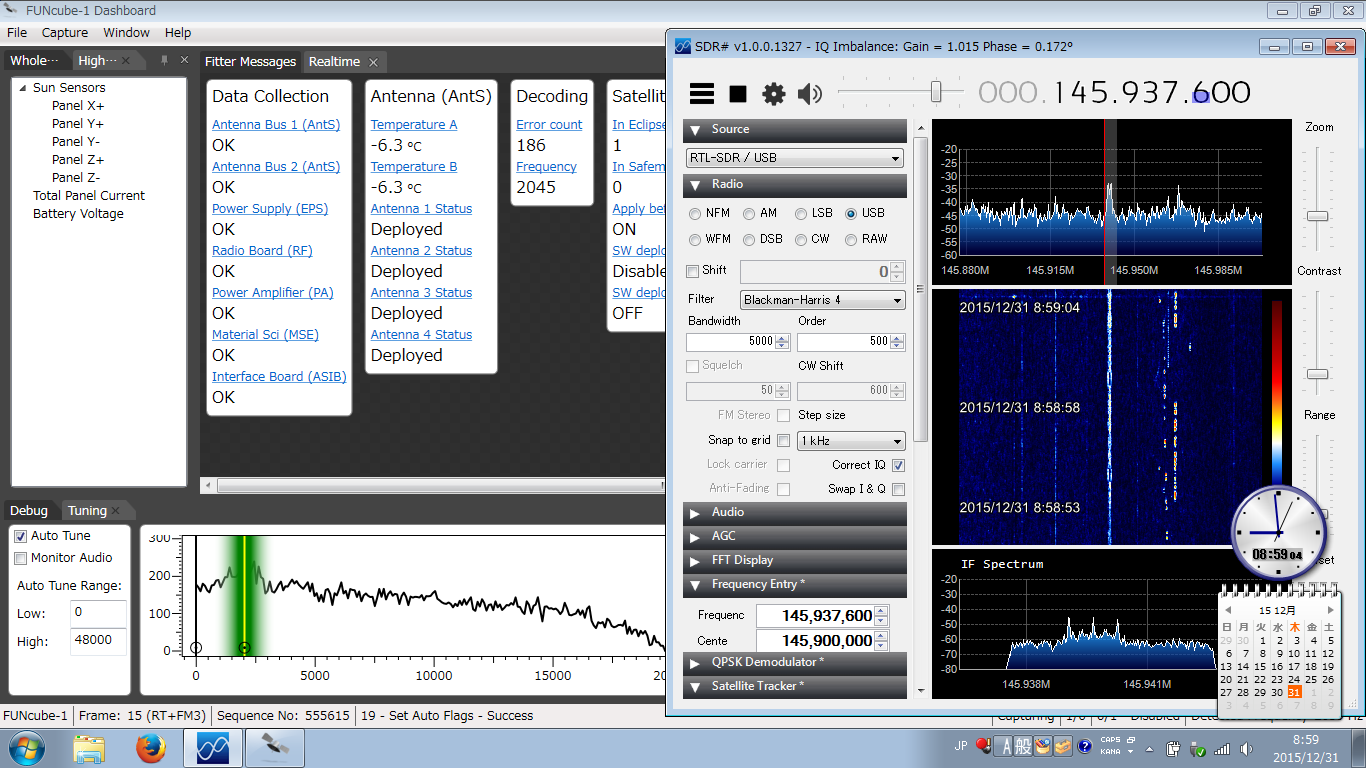The width and height of the screenshot is (1366, 768).
Task: Select the USB radio mode
Action: [865, 213]
